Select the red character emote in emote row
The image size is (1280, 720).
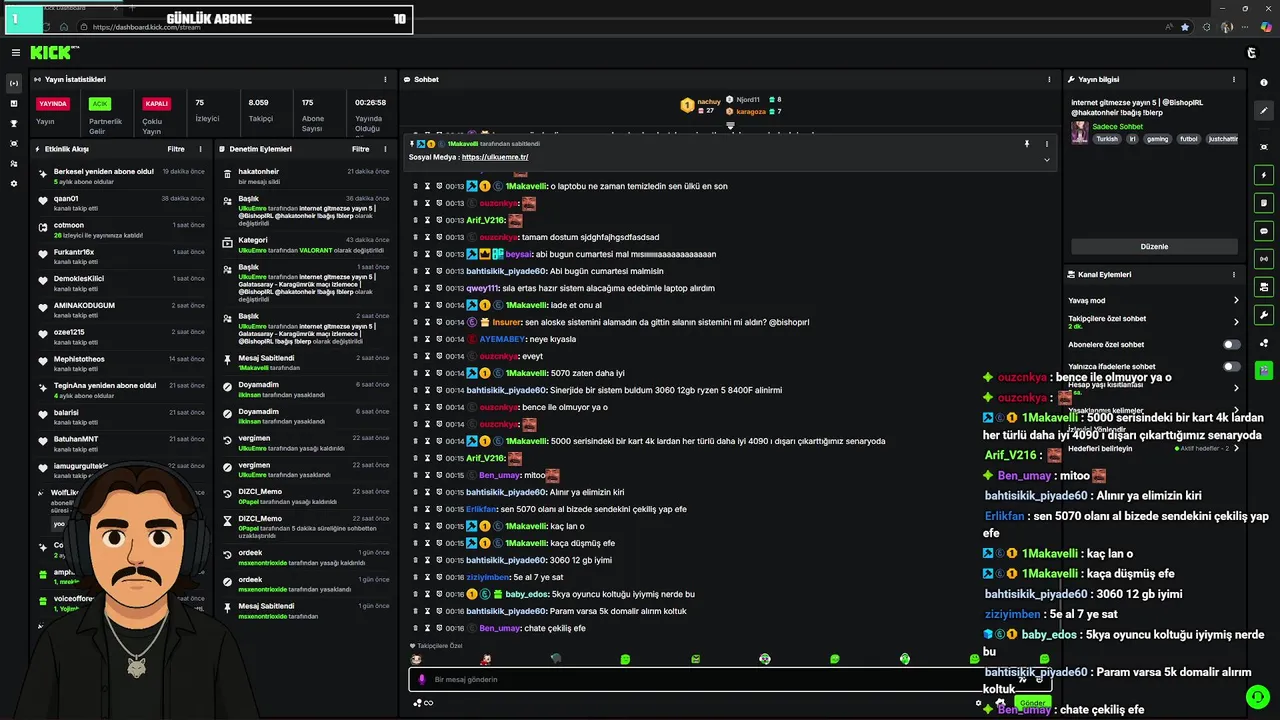click(486, 659)
